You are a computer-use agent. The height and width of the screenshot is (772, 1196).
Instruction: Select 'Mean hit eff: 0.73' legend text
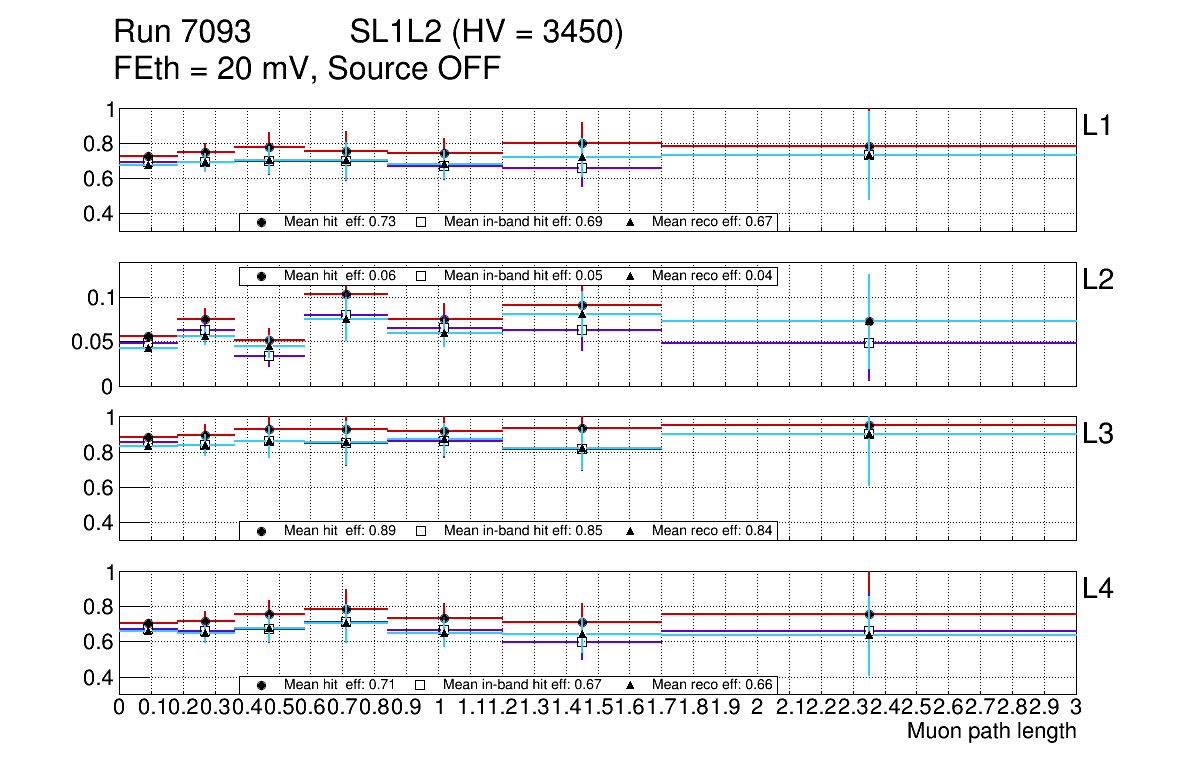[342, 222]
